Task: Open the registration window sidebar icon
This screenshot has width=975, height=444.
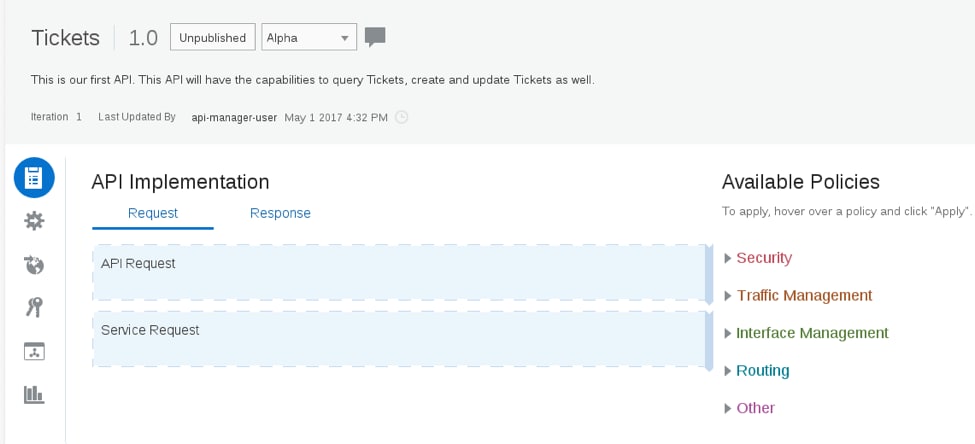Action: pyautogui.click(x=34, y=351)
